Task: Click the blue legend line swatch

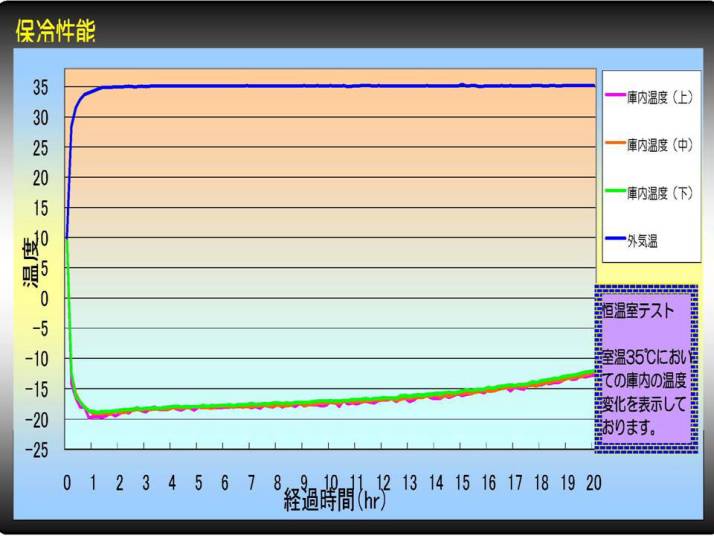Action: (616, 238)
